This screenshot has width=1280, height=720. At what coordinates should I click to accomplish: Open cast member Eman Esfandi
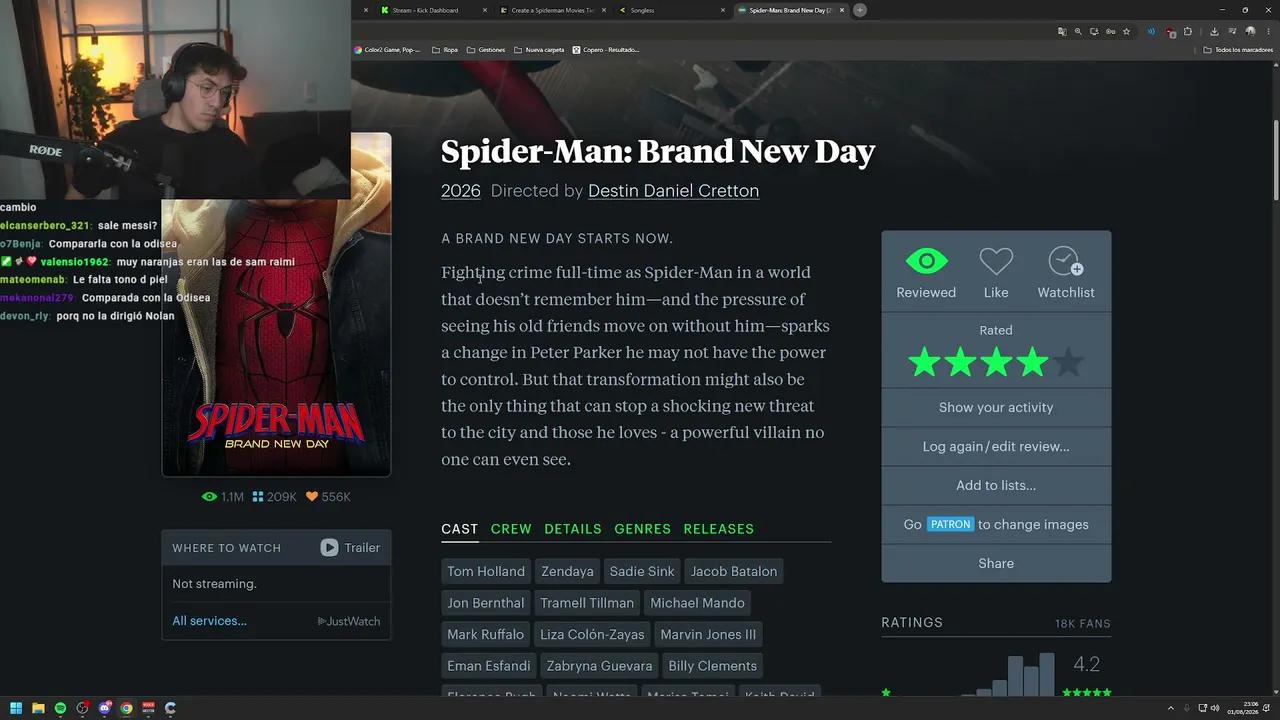[489, 666]
